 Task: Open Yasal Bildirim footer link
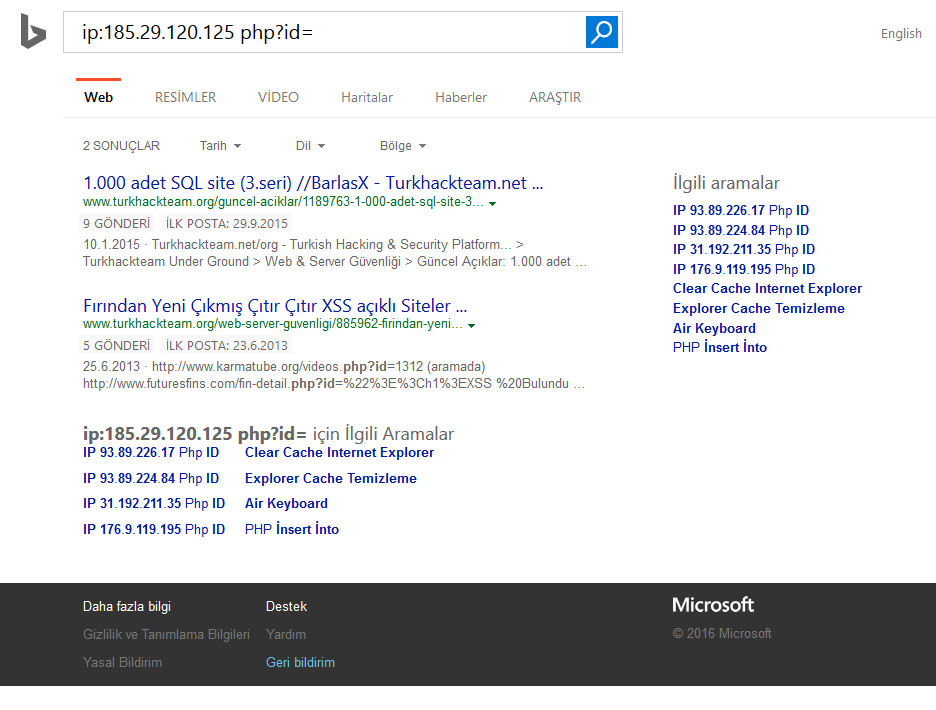[122, 662]
